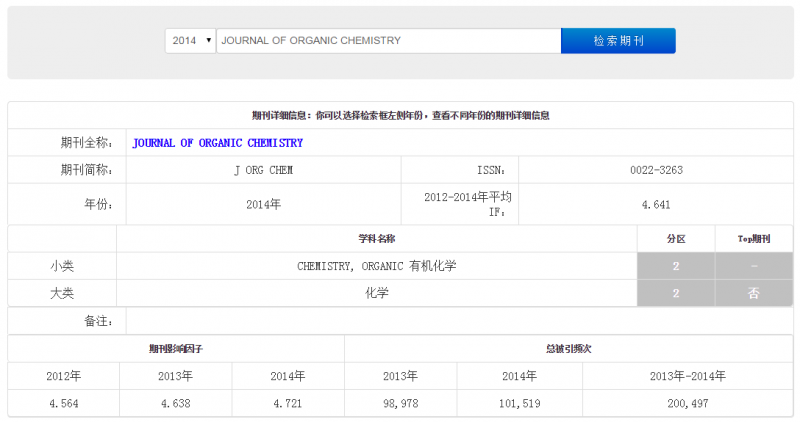The image size is (800, 422).
Task: Click the 小类 row label
Action: click(62, 266)
